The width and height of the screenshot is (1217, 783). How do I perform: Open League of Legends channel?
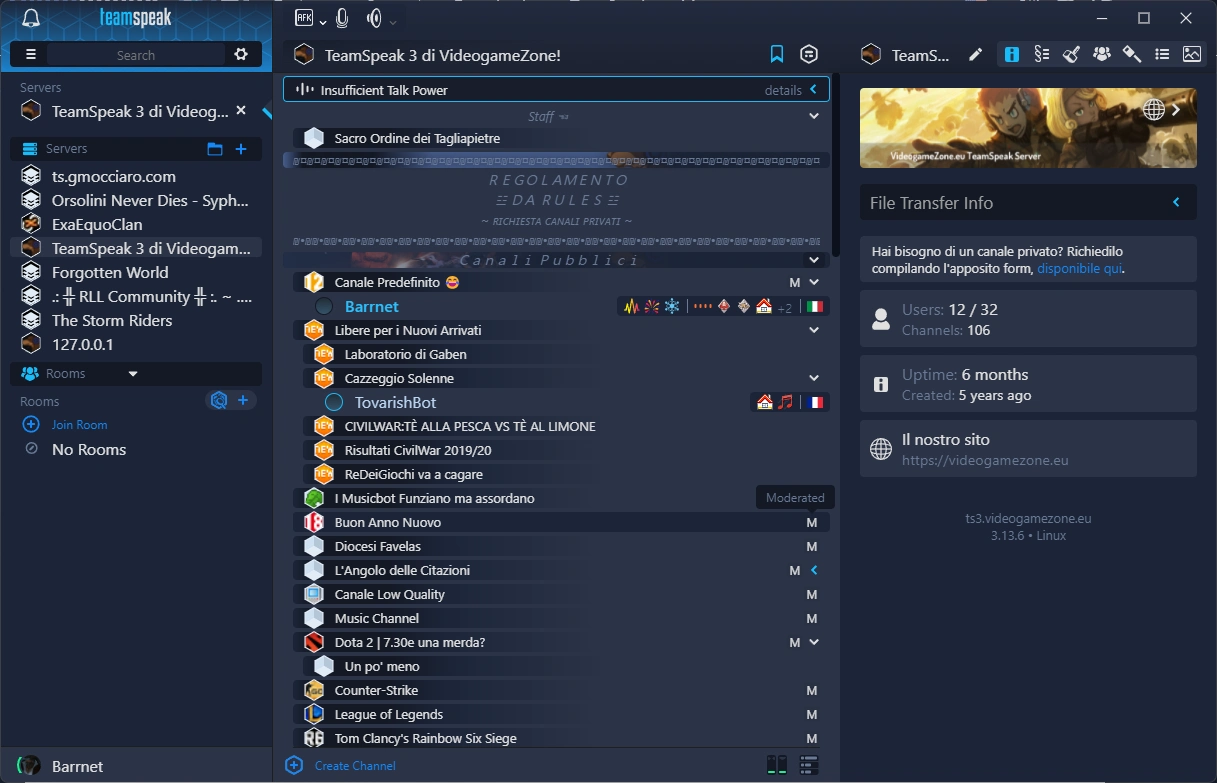(388, 714)
